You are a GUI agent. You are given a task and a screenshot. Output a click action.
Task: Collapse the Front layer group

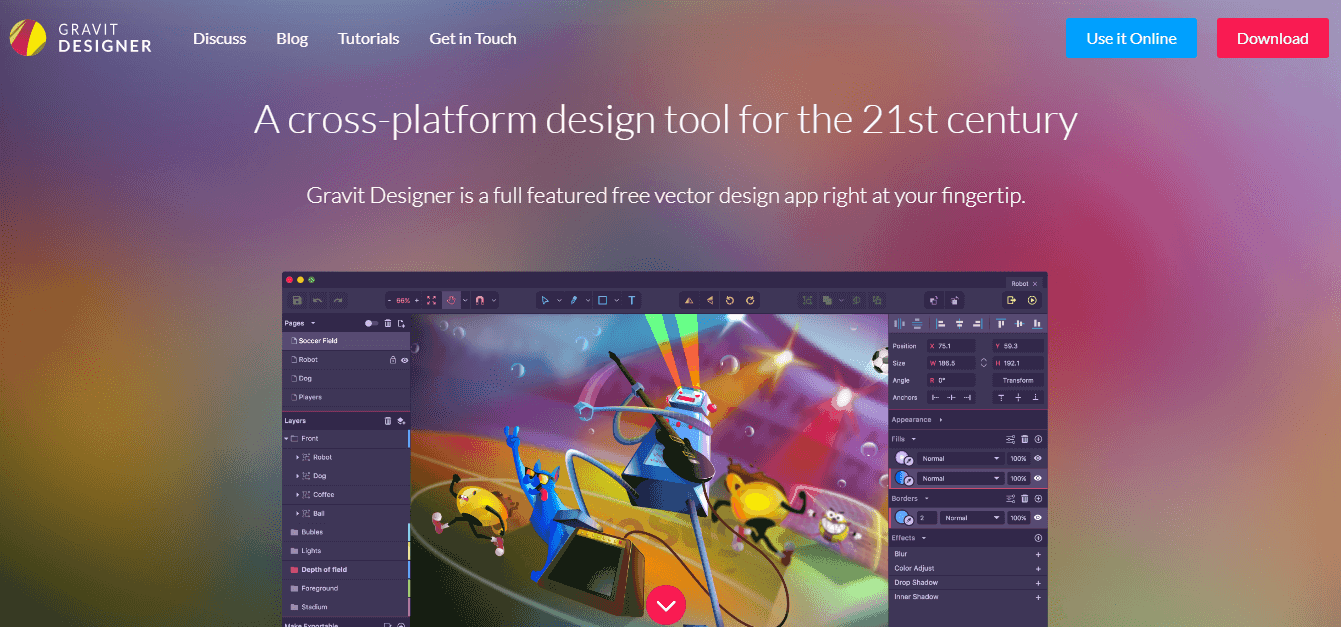(286, 438)
